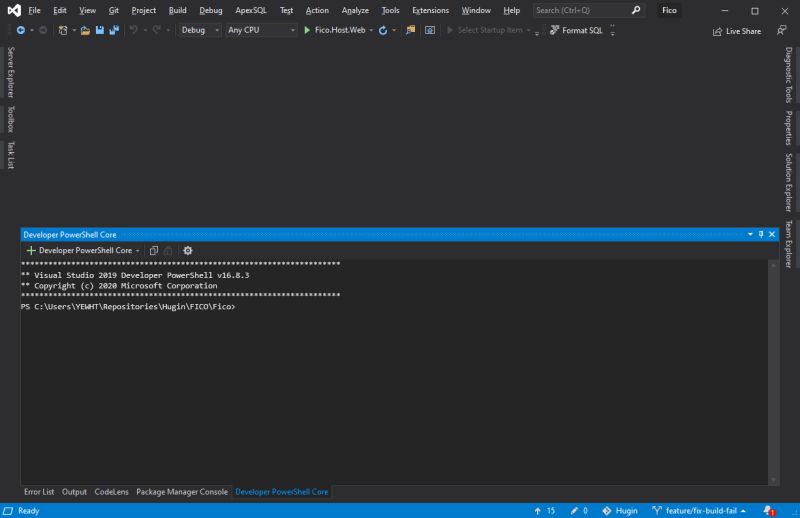Open the panel window position dropdown arrow
The image size is (800, 518).
pos(750,234)
